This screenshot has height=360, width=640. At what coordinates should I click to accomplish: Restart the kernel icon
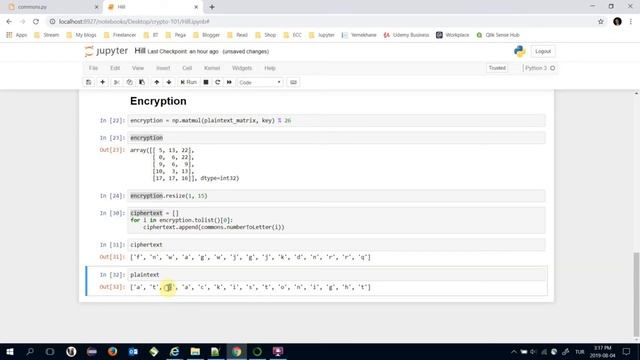[x=218, y=82]
